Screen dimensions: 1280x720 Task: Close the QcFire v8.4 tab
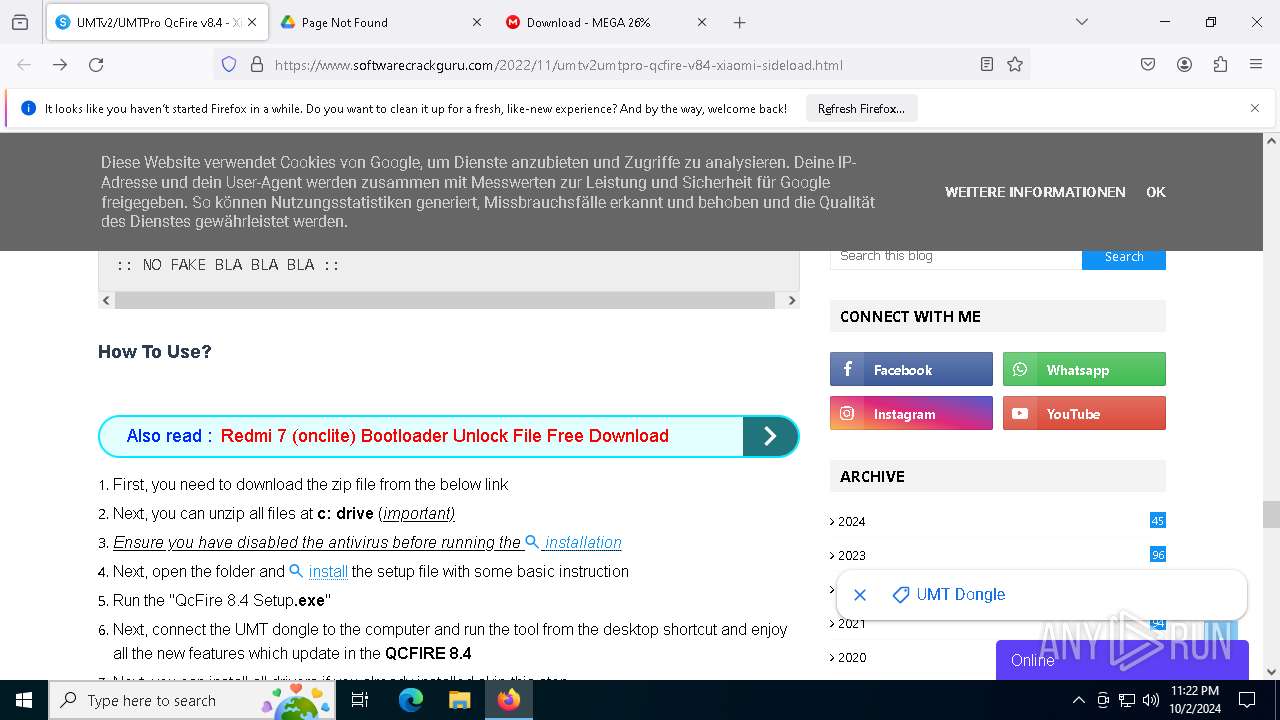point(252,22)
